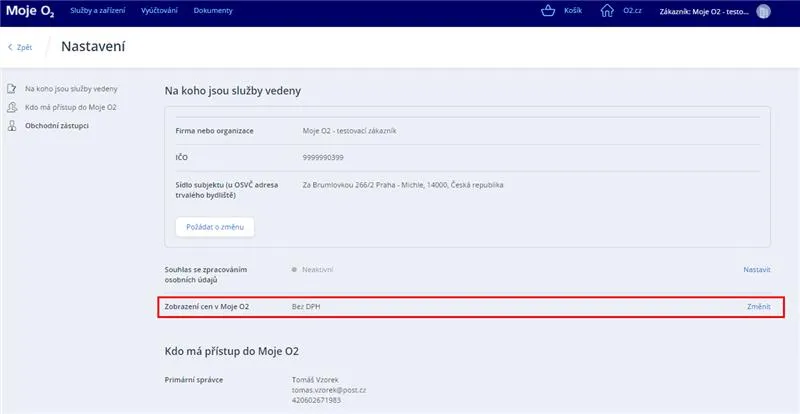Click the icon beside Kdo má přístup
Image resolution: width=800 pixels, height=414 pixels.
tap(11, 107)
